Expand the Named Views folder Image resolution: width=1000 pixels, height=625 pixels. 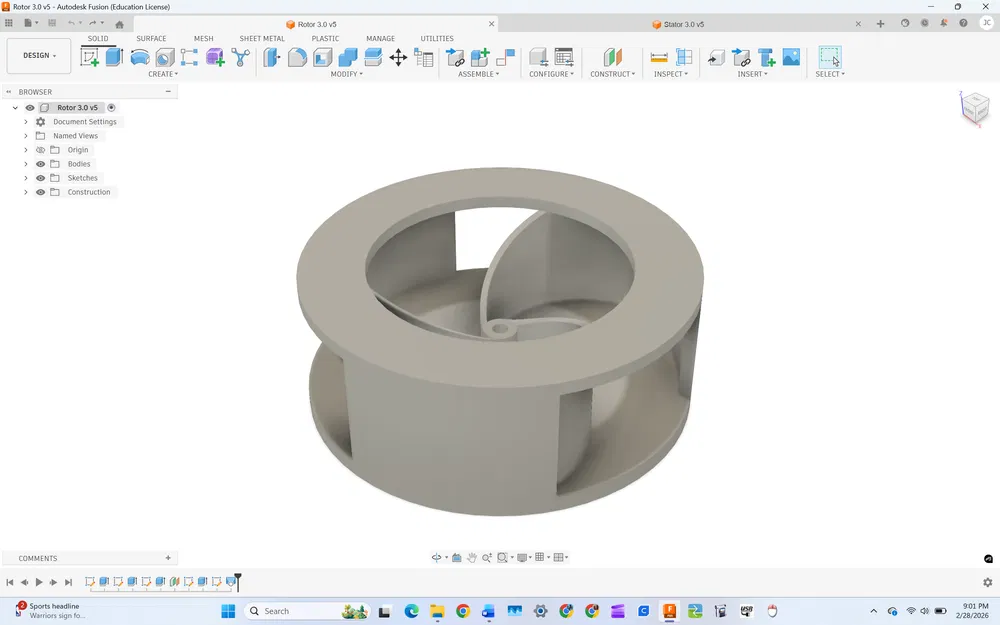26,136
